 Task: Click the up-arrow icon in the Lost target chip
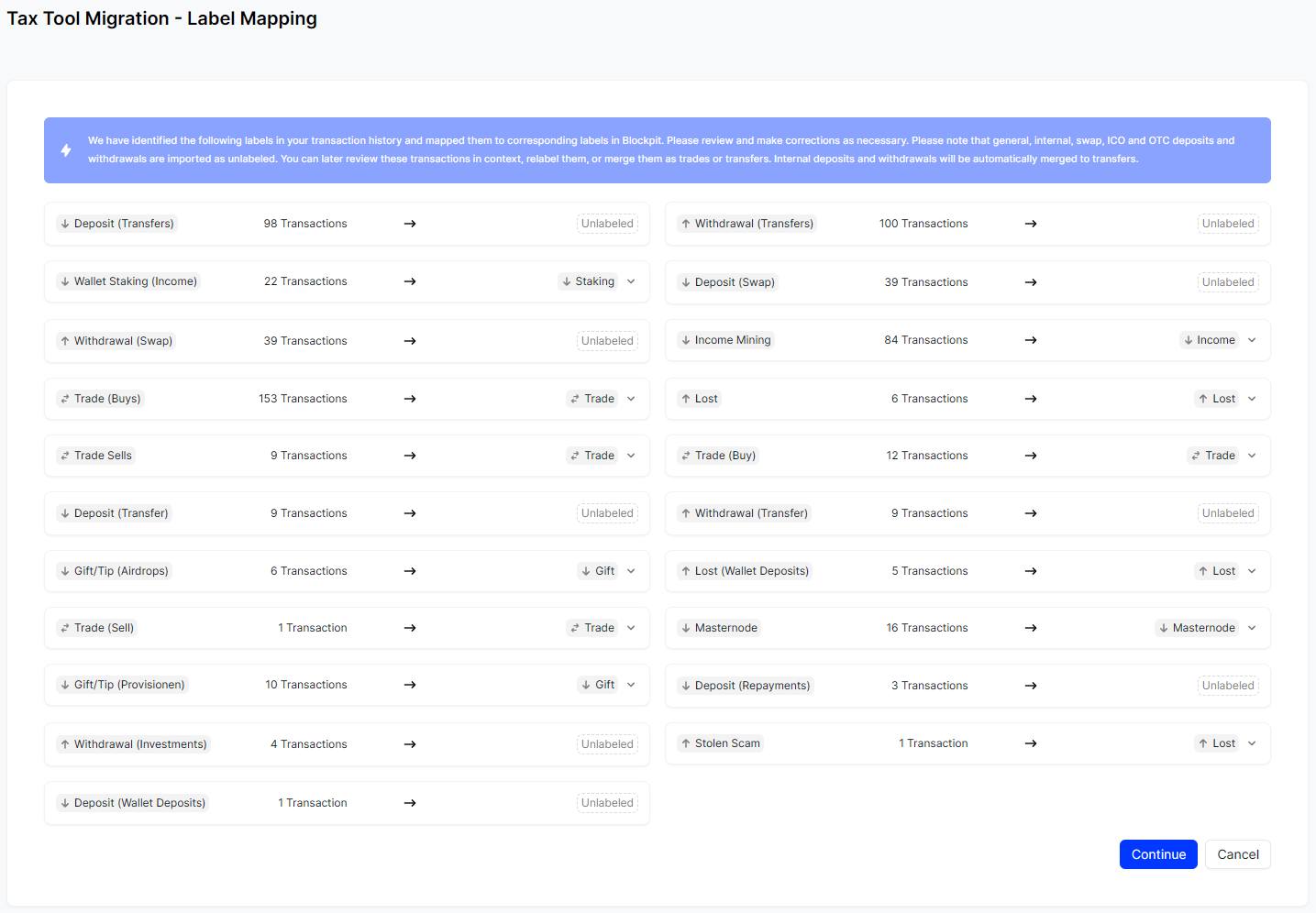click(x=1204, y=398)
